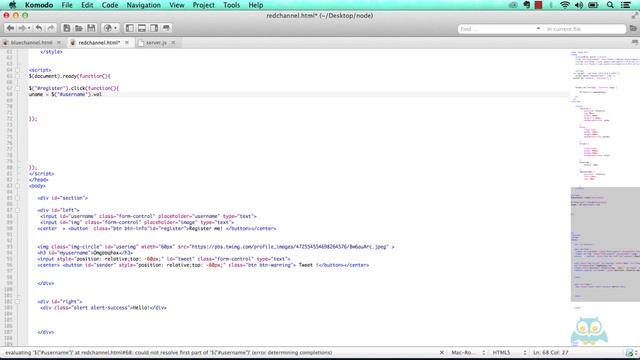The width and height of the screenshot is (640, 360).
Task: Change the Mac-Ro... file encoding dropdown
Action: [468, 352]
